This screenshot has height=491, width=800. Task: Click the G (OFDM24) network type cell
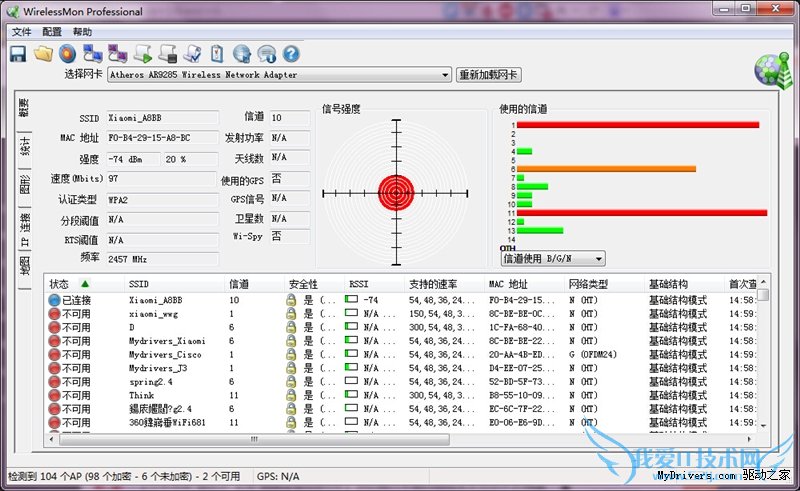592,354
